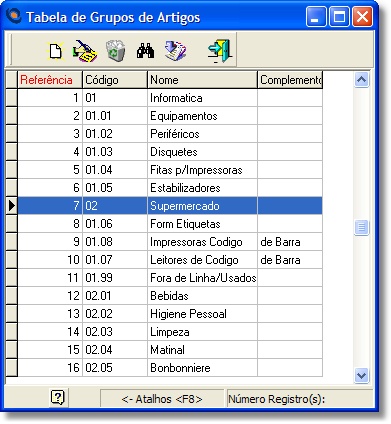Click the new record blank page icon

tap(55, 51)
